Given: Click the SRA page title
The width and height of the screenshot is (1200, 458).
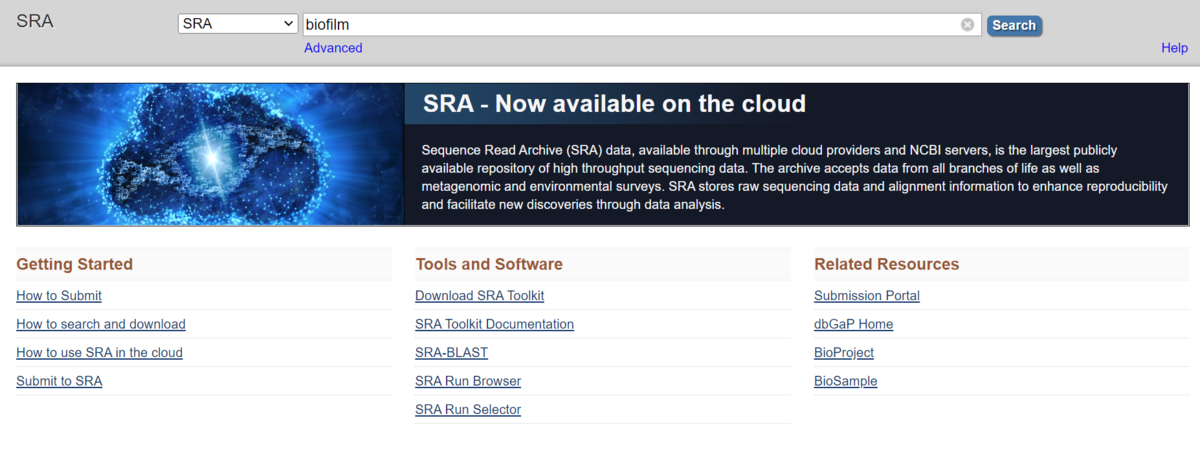Looking at the screenshot, I should (x=35, y=21).
